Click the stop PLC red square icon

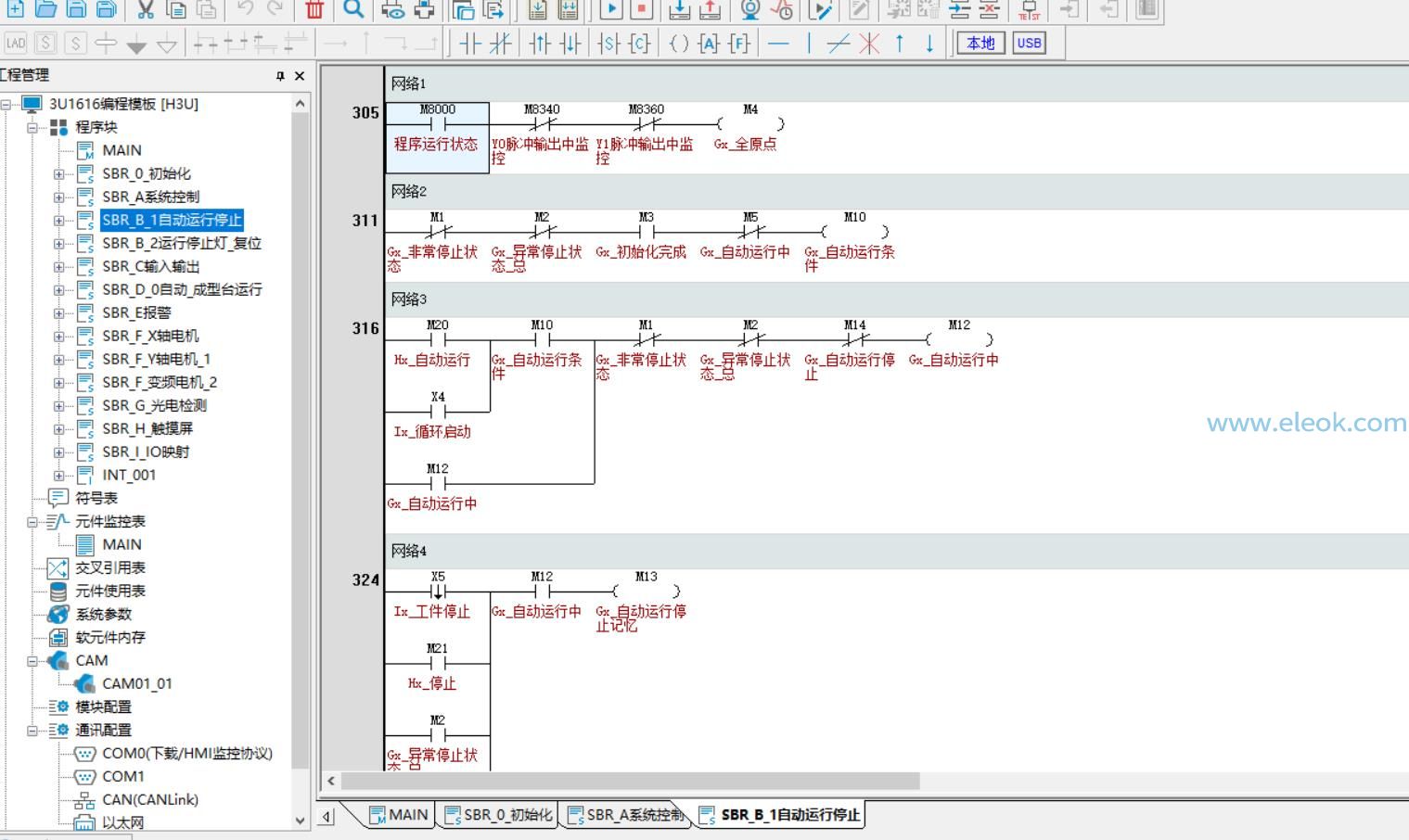[641, 10]
